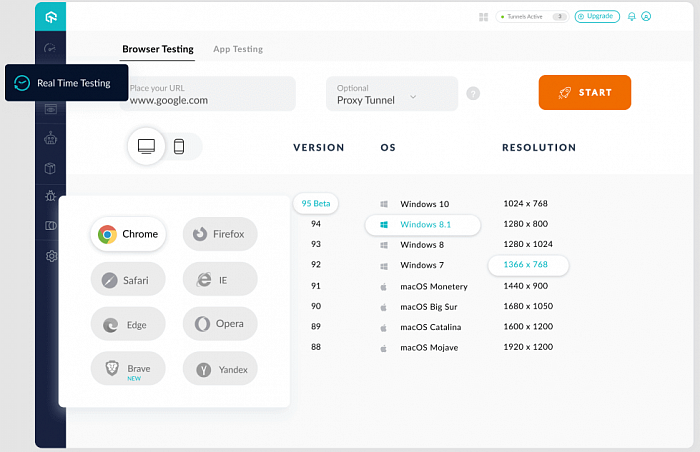Select the Edge browser
The height and width of the screenshot is (452, 700).
(x=128, y=324)
